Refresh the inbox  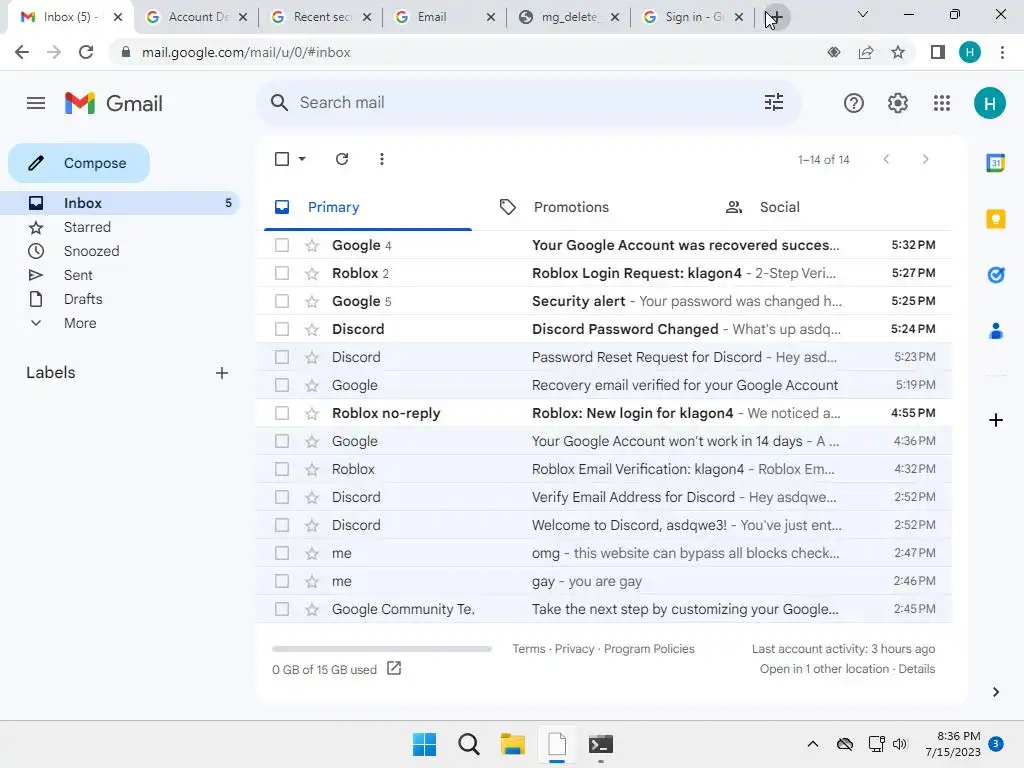[x=342, y=159]
